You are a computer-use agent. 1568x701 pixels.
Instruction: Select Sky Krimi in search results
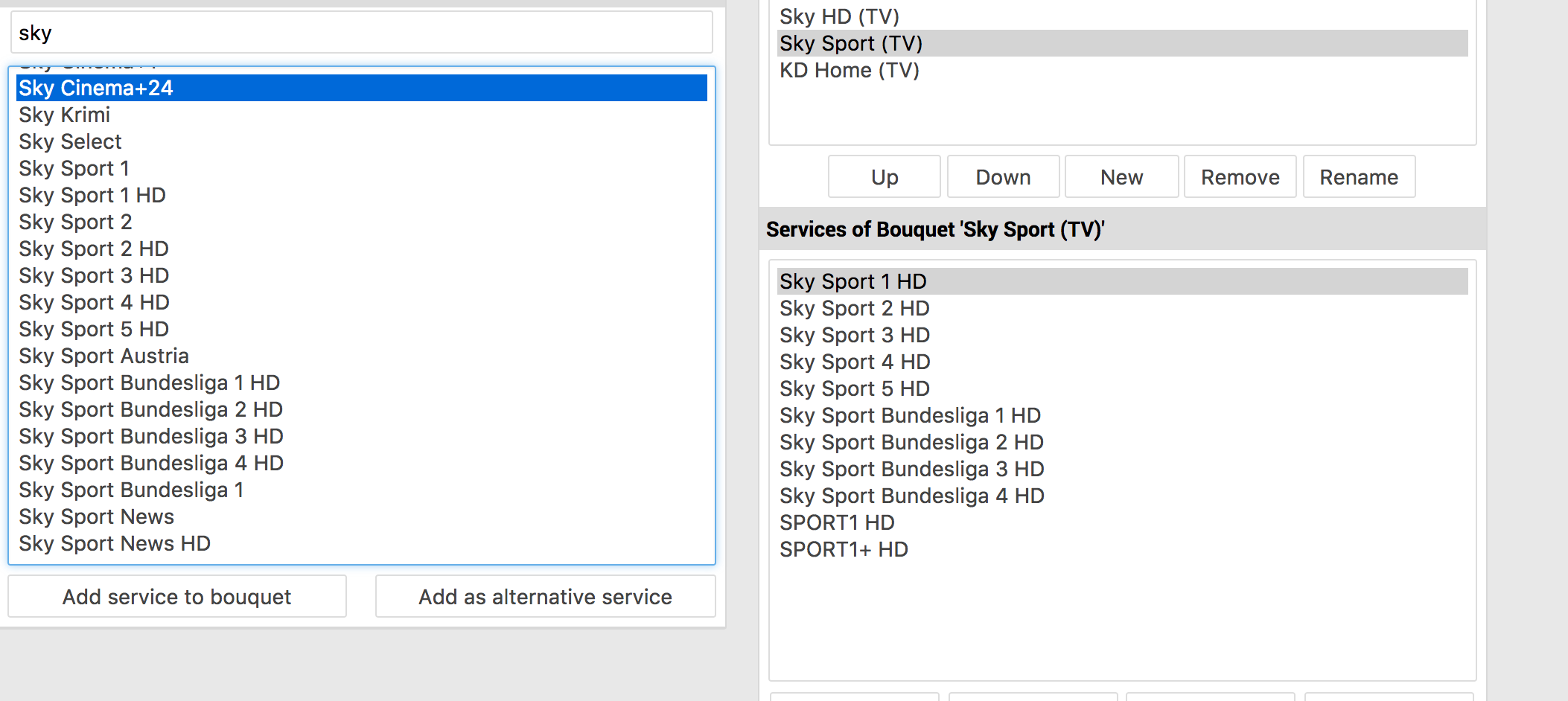click(65, 115)
